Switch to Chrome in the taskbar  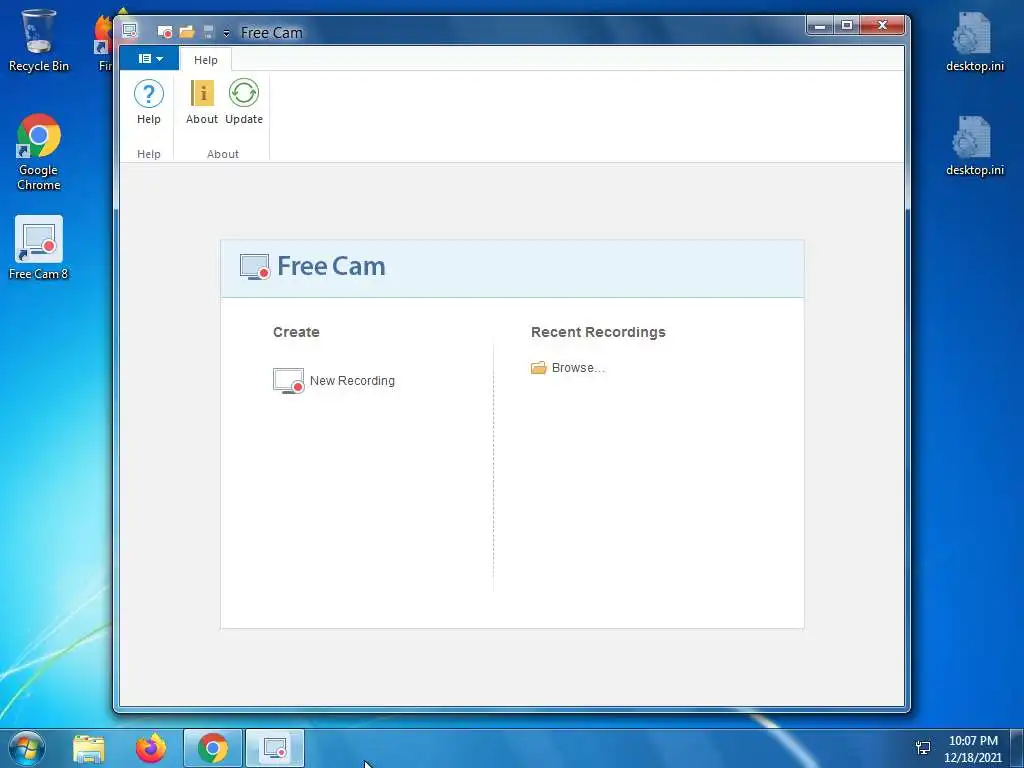pyautogui.click(x=213, y=748)
